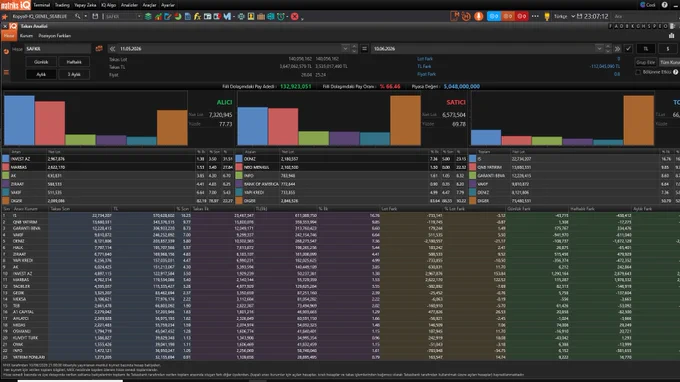Click the yellow network plug connection icon

coord(547,16)
